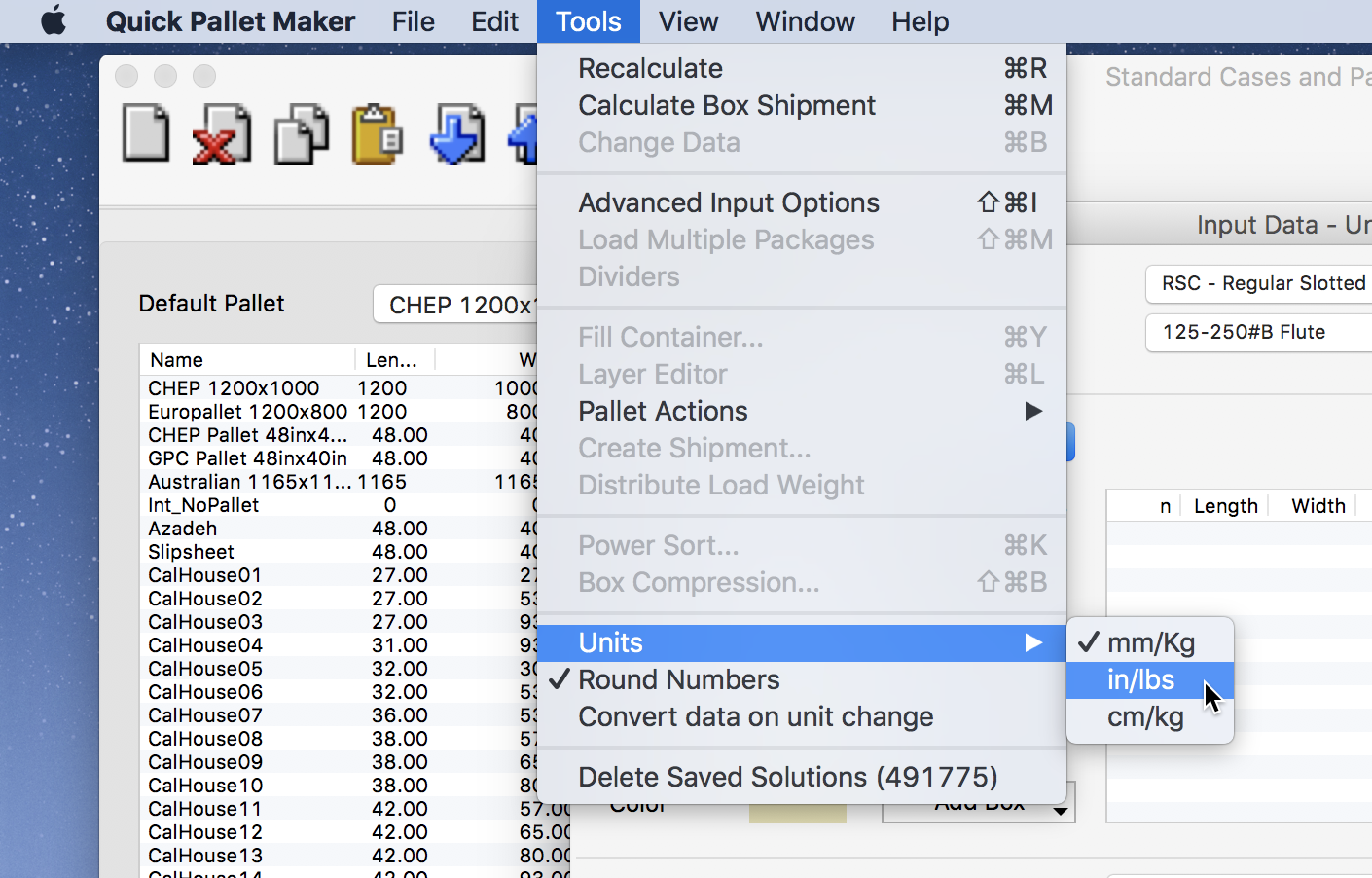
Task: Select the Azadeh pallet row
Action: pos(340,529)
